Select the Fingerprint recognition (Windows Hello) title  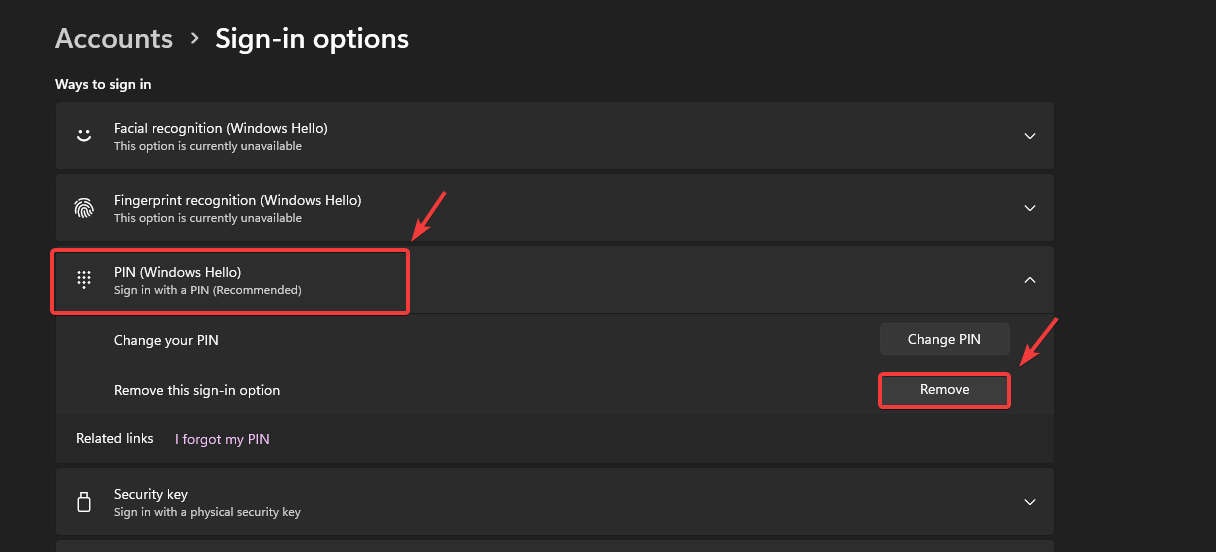pyautogui.click(x=237, y=200)
